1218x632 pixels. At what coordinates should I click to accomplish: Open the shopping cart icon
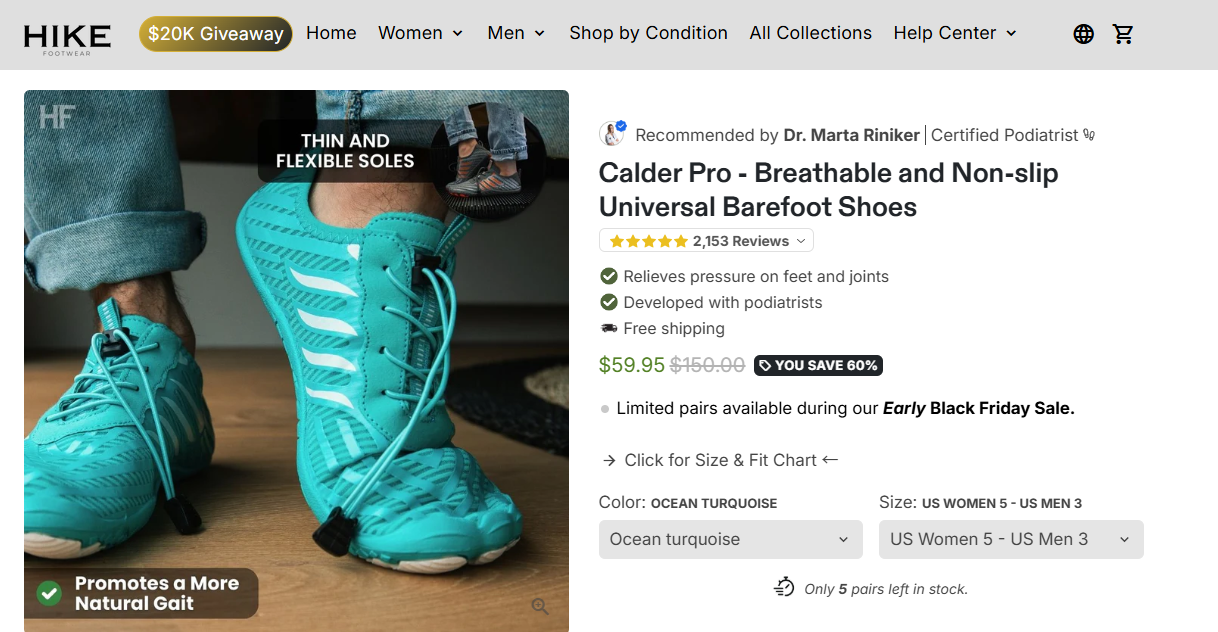tap(1123, 34)
